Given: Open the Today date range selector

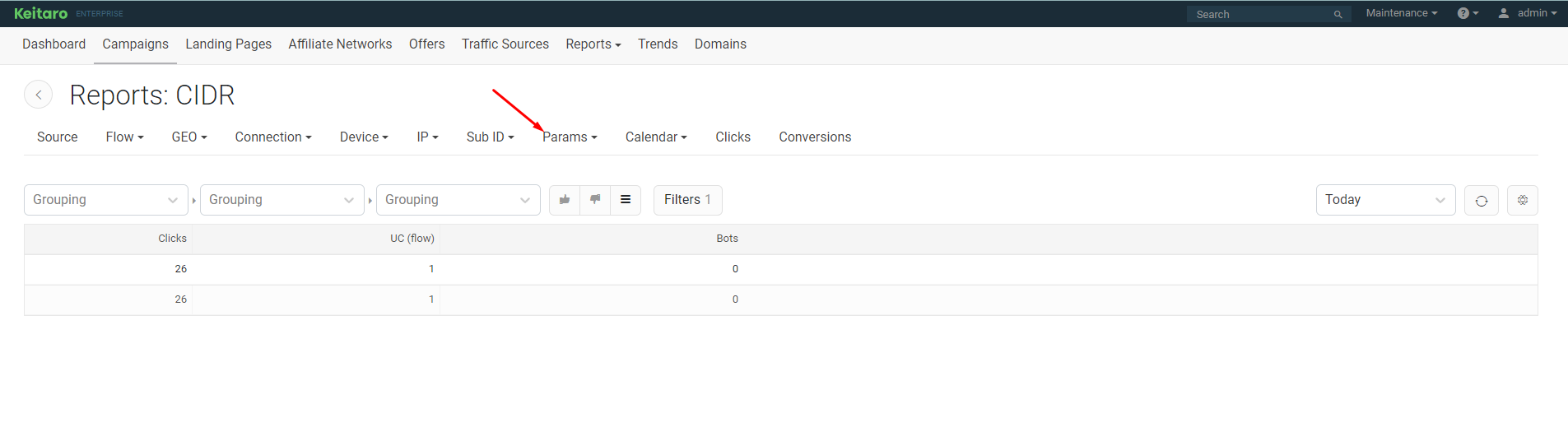Looking at the screenshot, I should point(1386,200).
